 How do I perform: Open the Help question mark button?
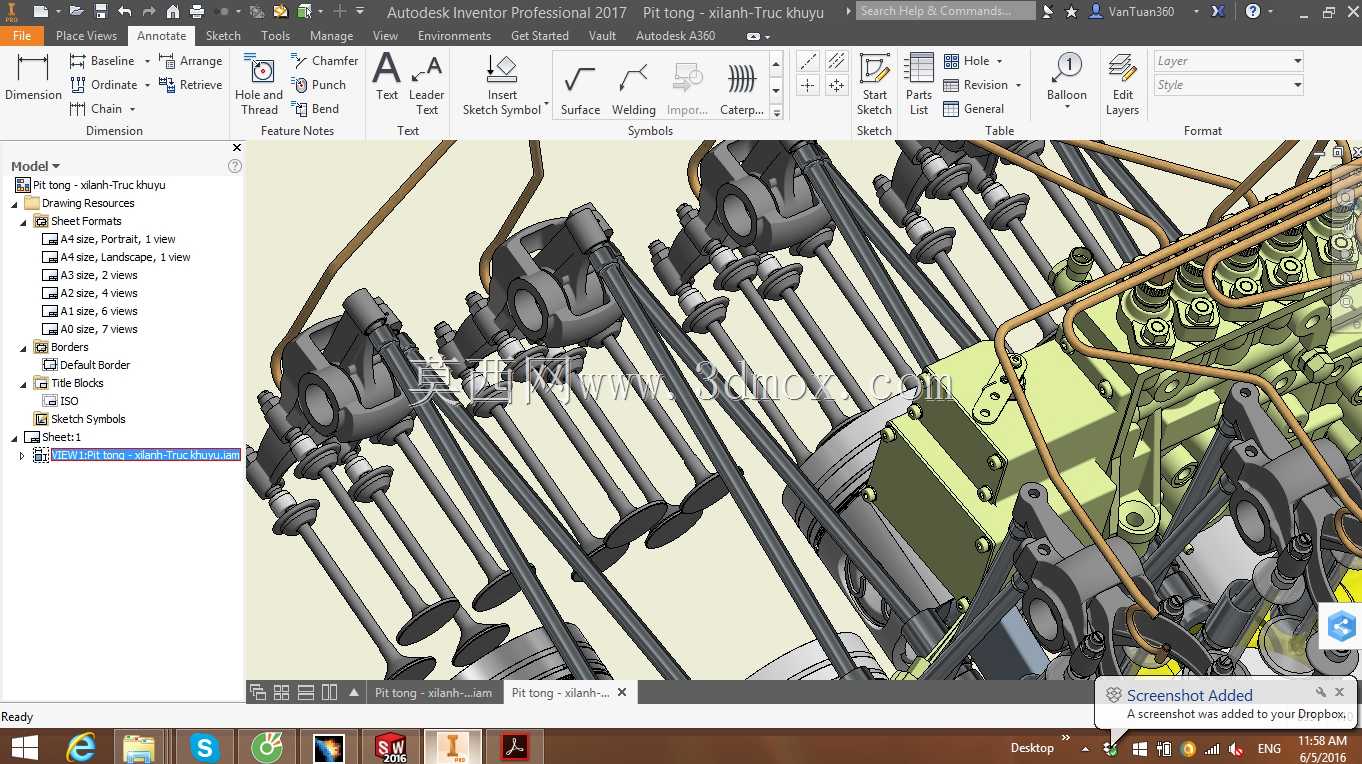coord(1253,12)
